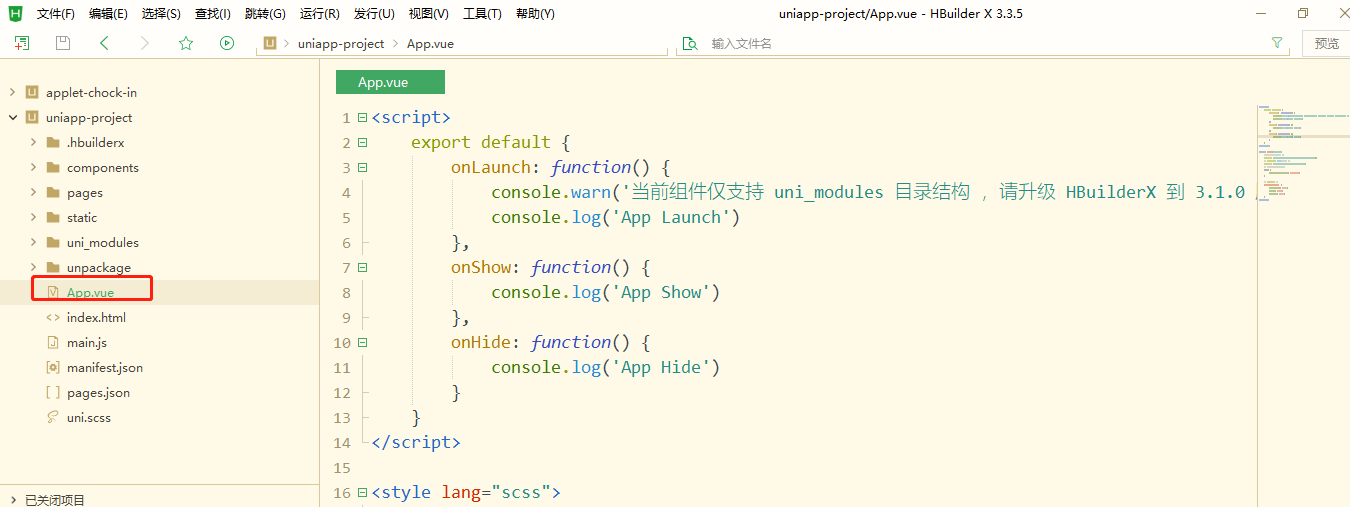Expand the uni_modules folder arrow
Image resolution: width=1350 pixels, height=507 pixels.
tap(33, 243)
